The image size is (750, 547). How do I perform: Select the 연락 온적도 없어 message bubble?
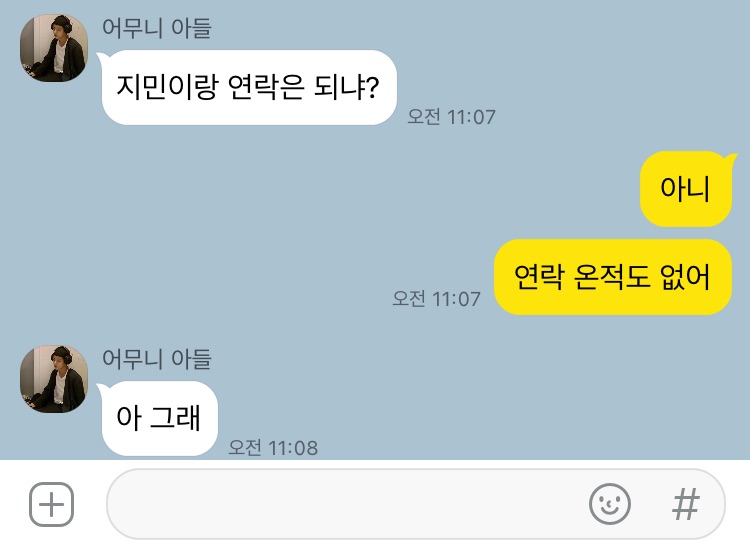[x=613, y=277]
